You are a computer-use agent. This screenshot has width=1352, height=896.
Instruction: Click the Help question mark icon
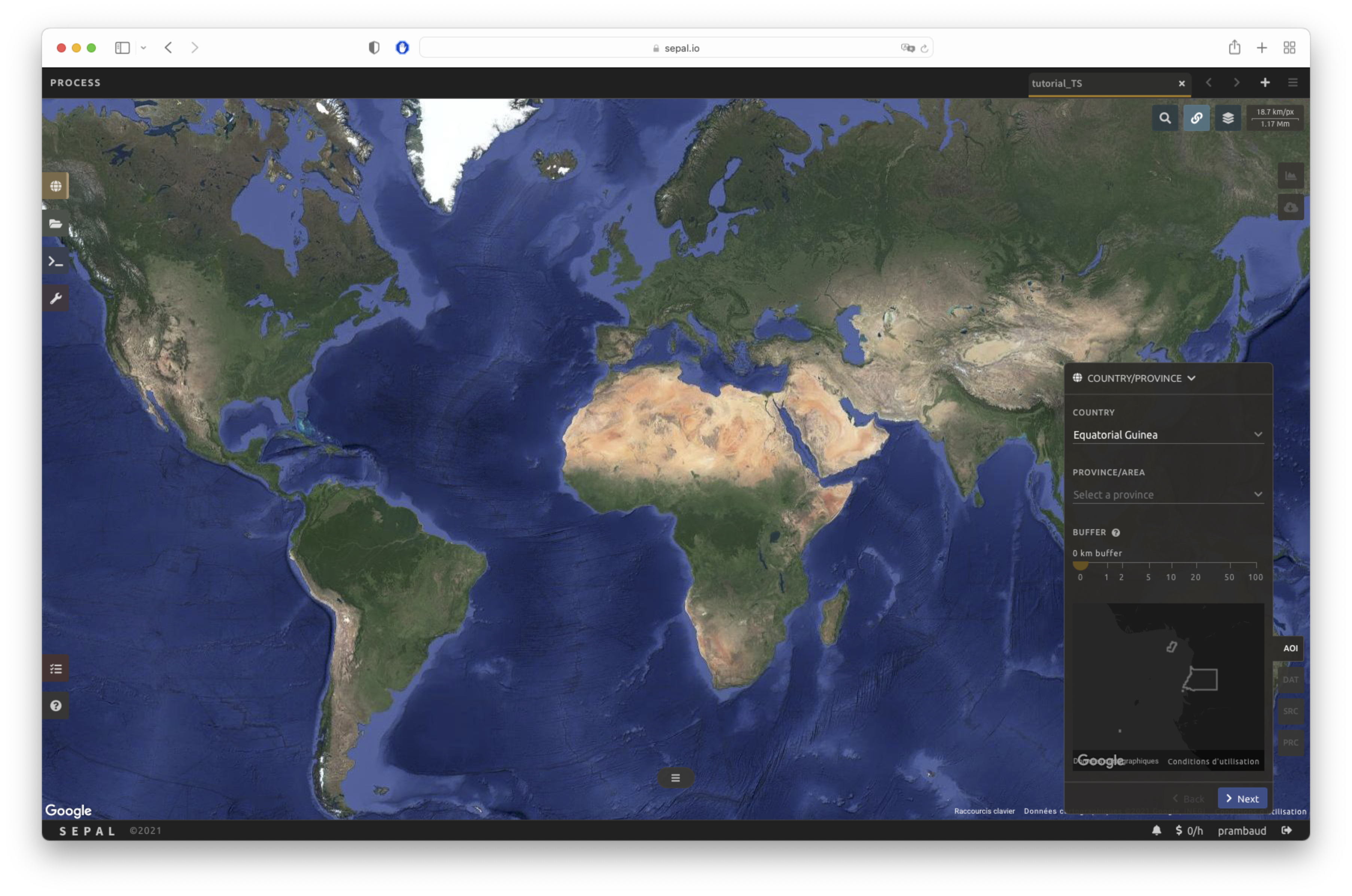tap(55, 706)
